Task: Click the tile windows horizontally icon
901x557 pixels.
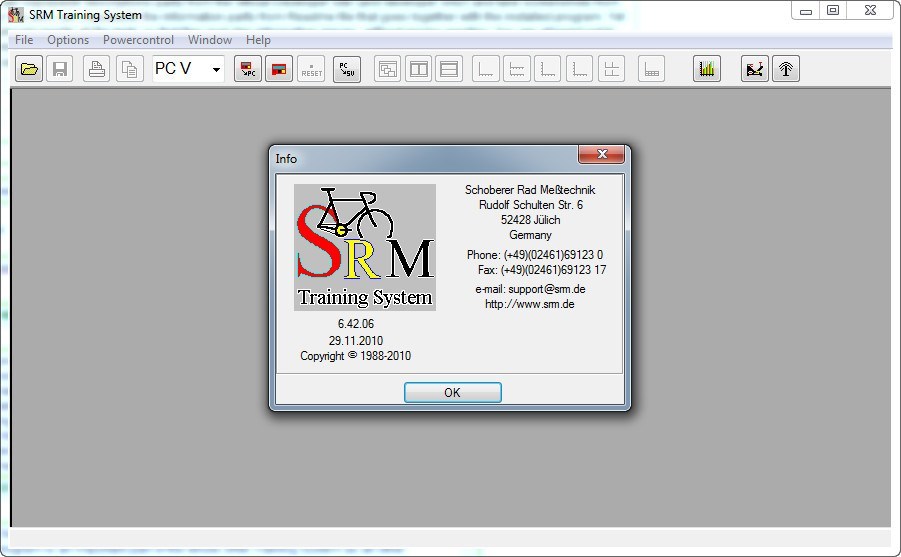Action: pyautogui.click(x=449, y=70)
